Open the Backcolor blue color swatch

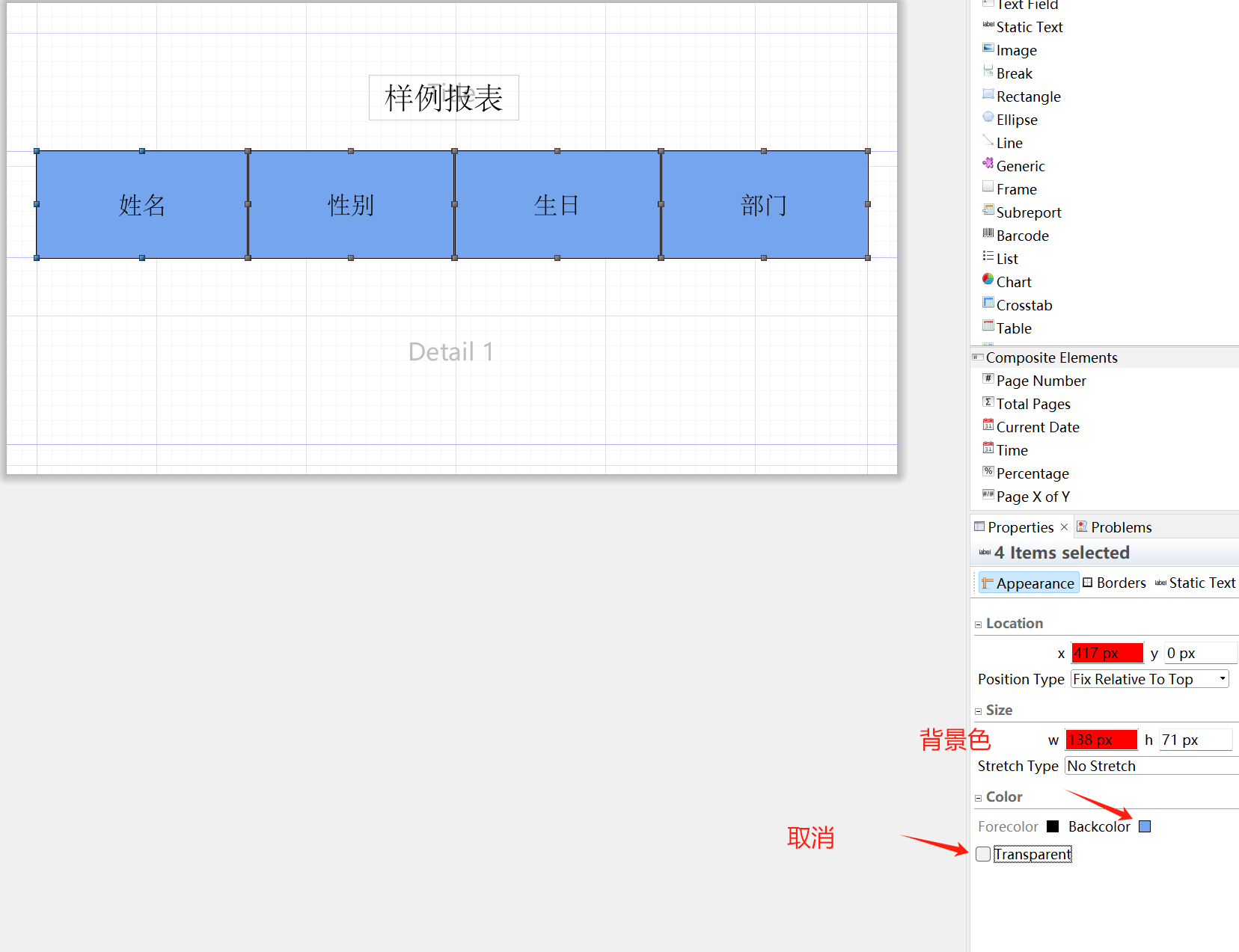point(1144,826)
